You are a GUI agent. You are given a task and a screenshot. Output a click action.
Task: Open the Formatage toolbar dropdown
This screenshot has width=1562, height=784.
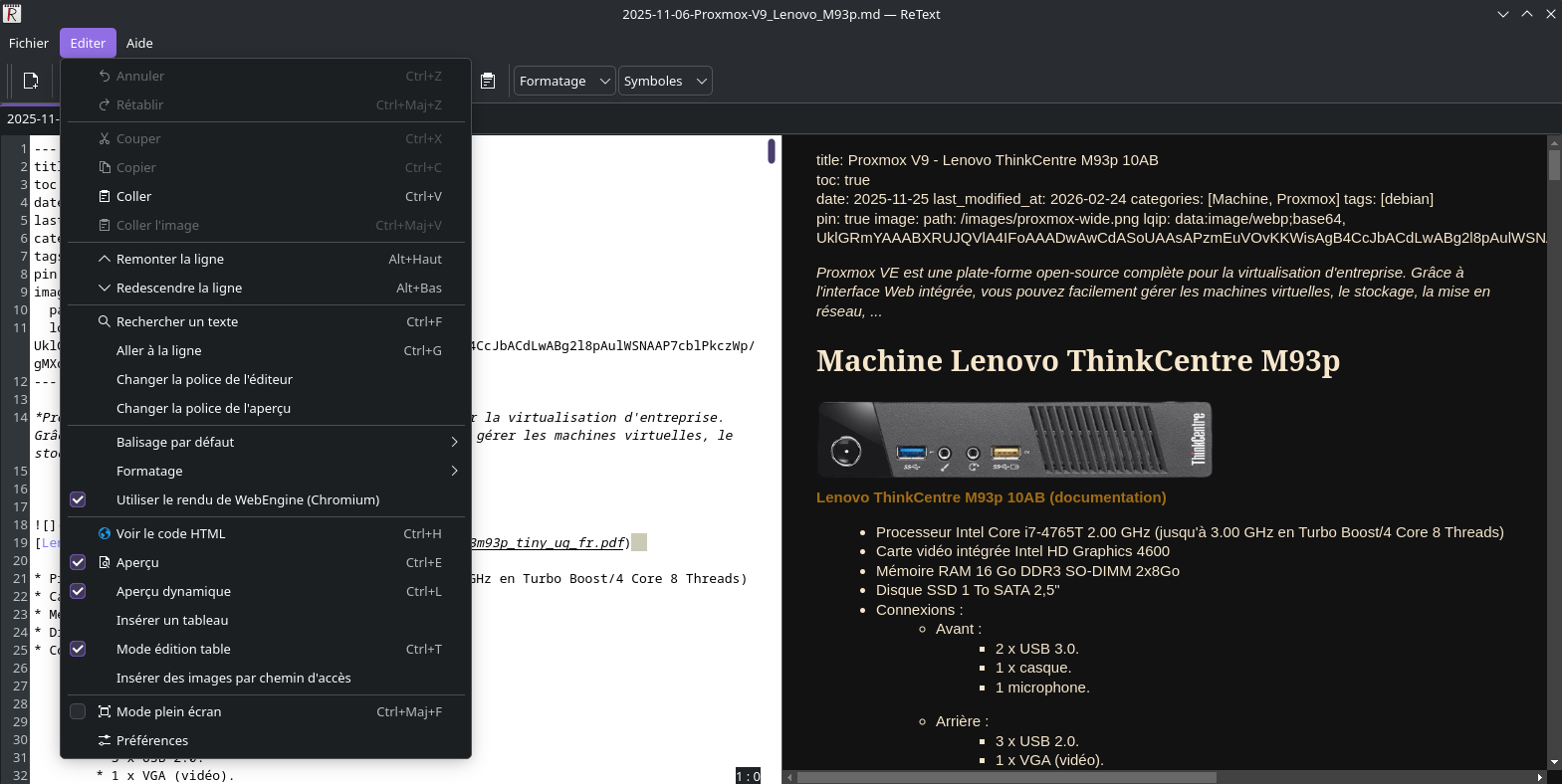[x=563, y=82]
